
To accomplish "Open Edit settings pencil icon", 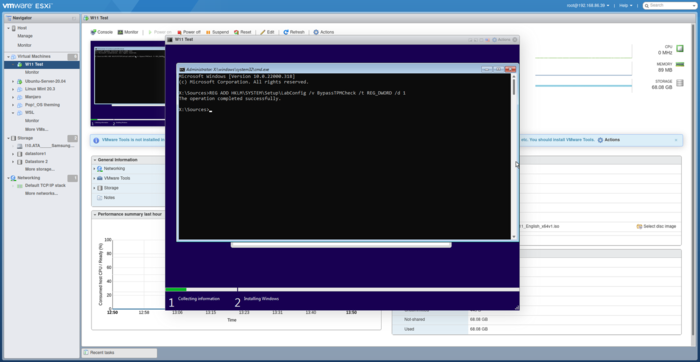I will (263, 32).
